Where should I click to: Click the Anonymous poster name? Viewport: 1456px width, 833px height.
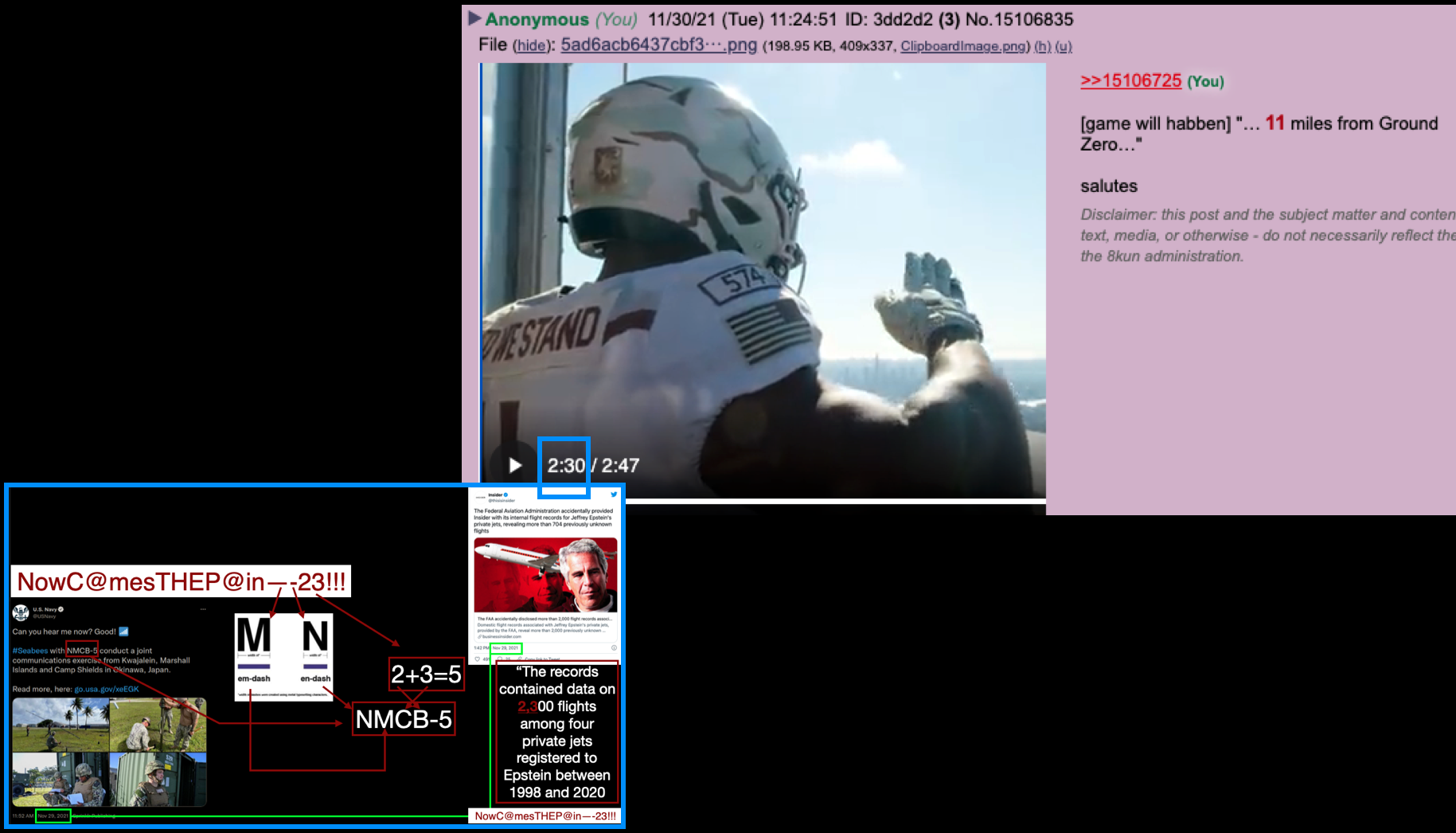coord(537,19)
